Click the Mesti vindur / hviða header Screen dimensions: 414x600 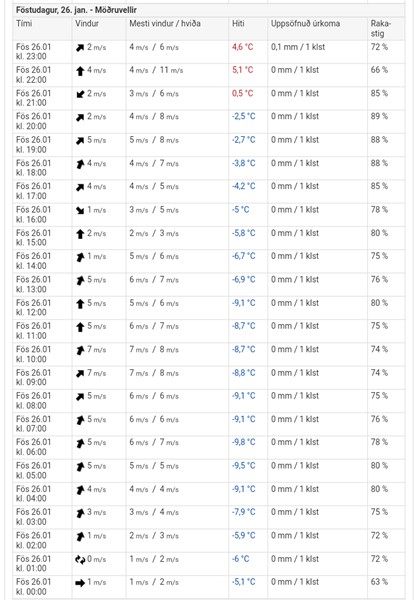[x=165, y=23]
